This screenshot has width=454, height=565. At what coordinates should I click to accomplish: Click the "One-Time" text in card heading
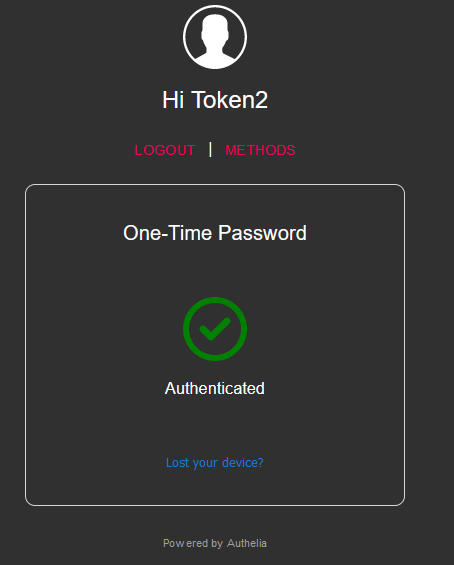tap(168, 233)
